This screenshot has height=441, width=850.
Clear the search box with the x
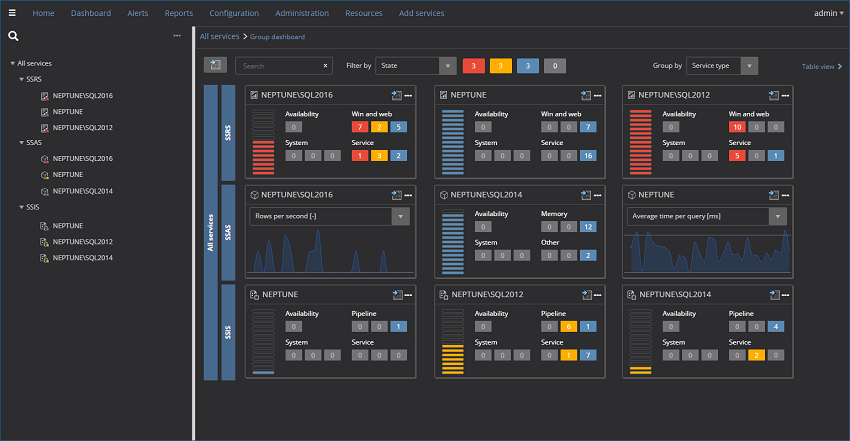[325, 66]
